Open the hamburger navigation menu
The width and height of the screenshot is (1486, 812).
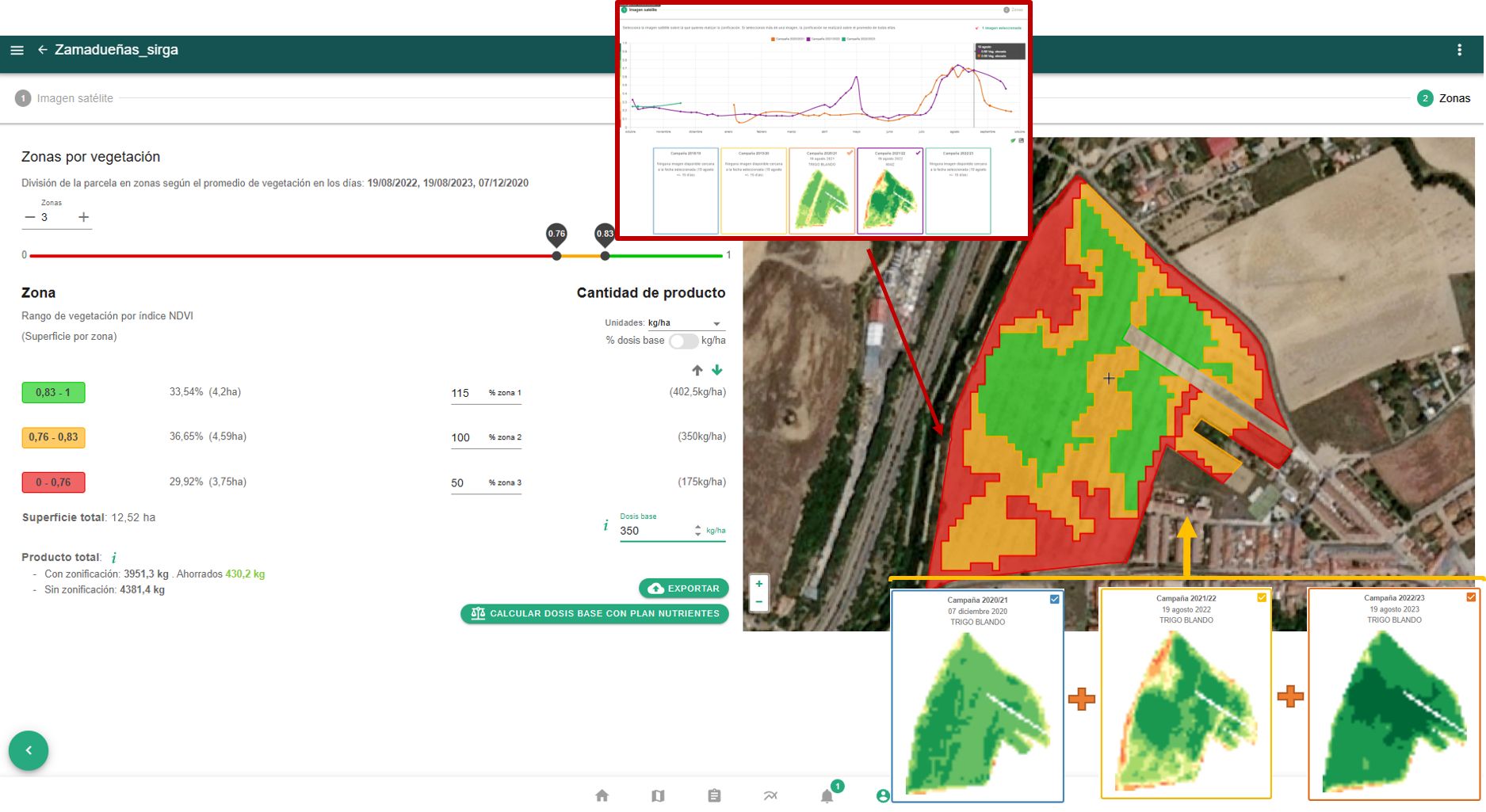(17, 50)
